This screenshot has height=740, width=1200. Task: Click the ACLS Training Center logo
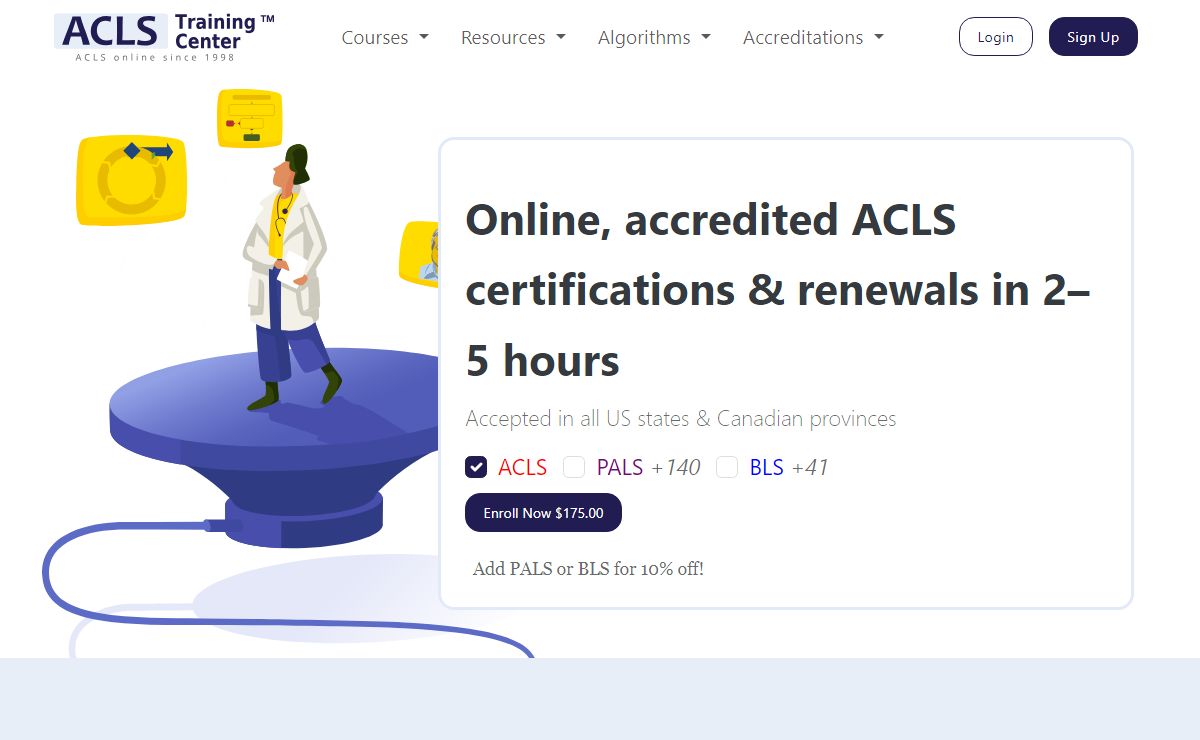(164, 37)
